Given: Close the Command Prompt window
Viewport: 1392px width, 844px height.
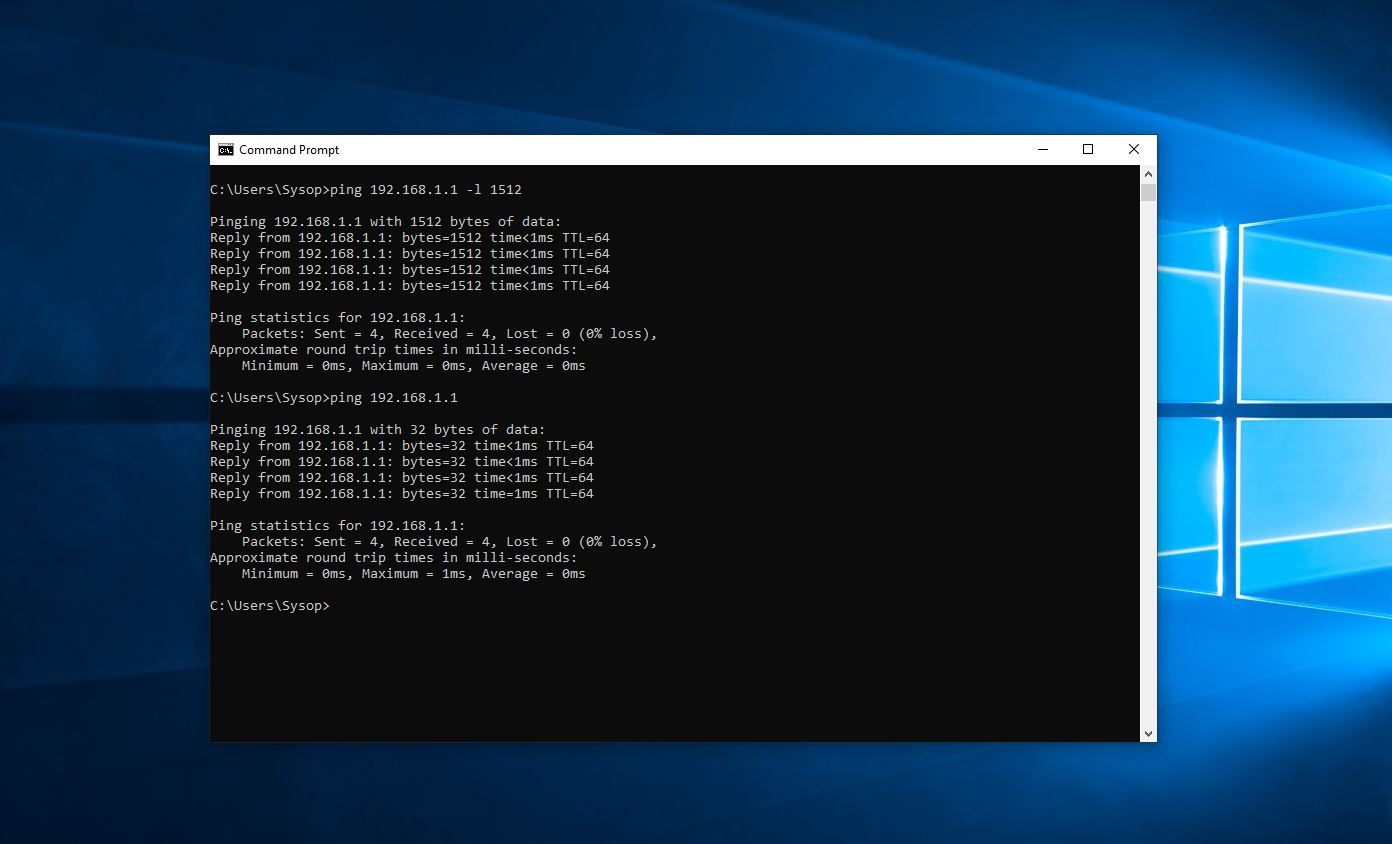Looking at the screenshot, I should pyautogui.click(x=1134, y=150).
